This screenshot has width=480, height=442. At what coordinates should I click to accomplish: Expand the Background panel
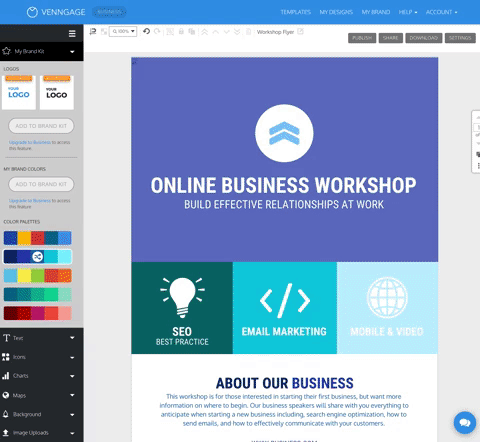pos(42,414)
